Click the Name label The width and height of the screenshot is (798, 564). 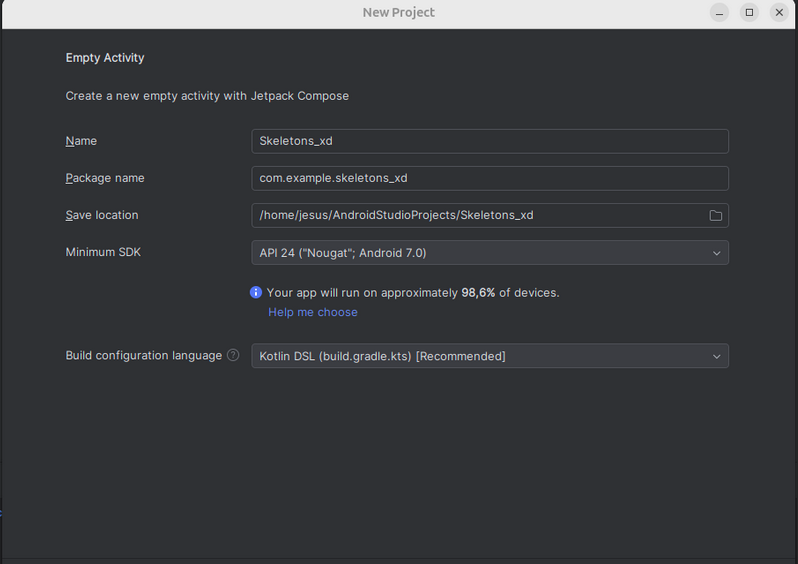click(x=81, y=141)
